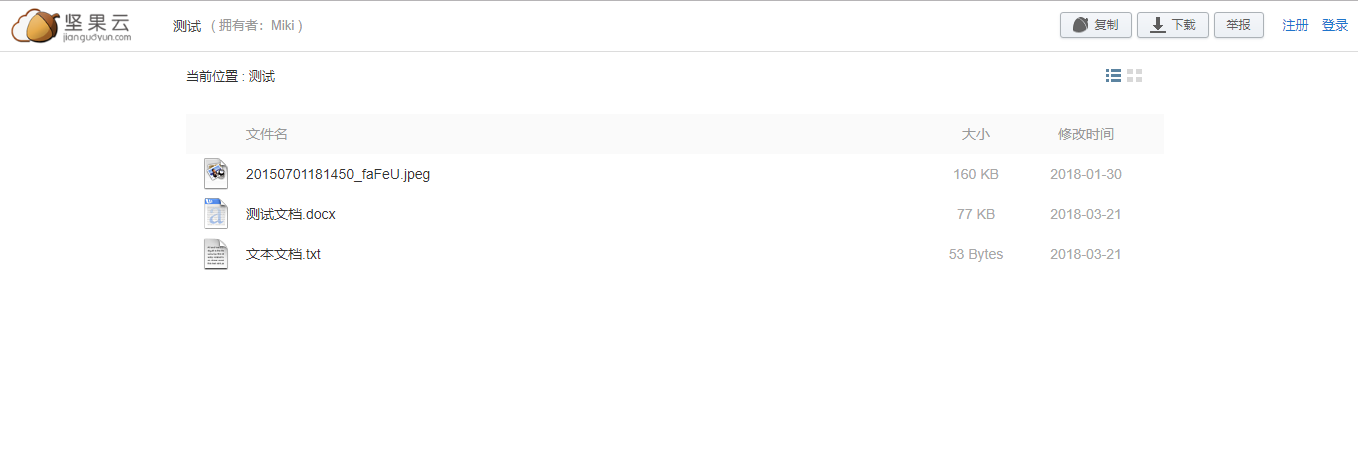1358x472 pixels.
Task: Open 文本文档.txt file
Action: pyautogui.click(x=283, y=254)
